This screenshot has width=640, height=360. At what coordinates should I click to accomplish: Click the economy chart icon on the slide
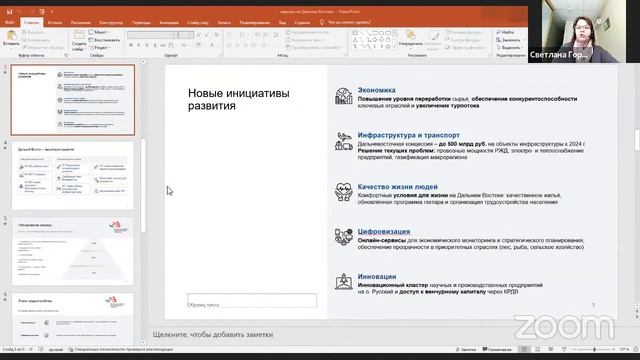tap(344, 96)
